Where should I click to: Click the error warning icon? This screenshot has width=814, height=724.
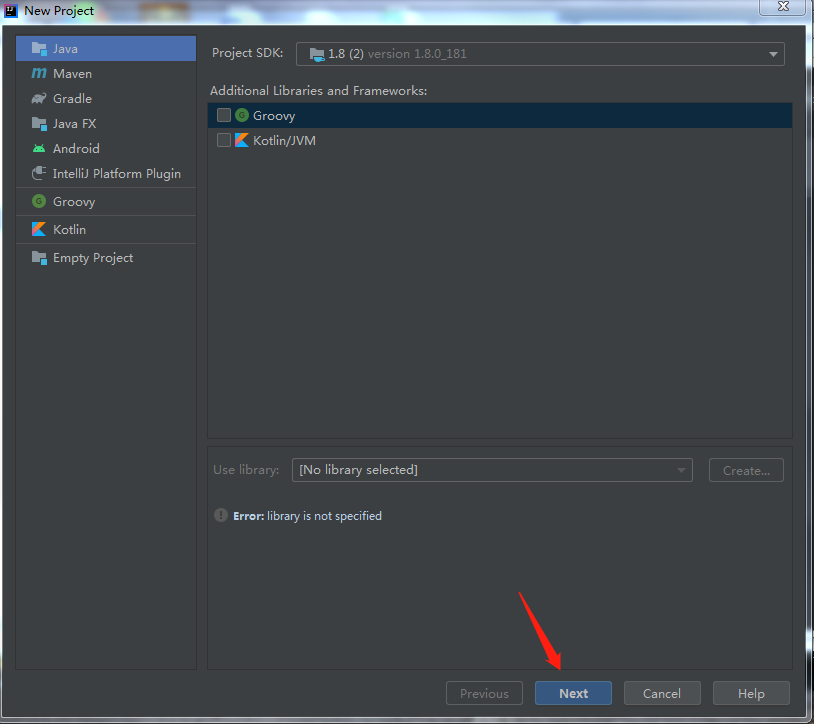click(x=221, y=515)
